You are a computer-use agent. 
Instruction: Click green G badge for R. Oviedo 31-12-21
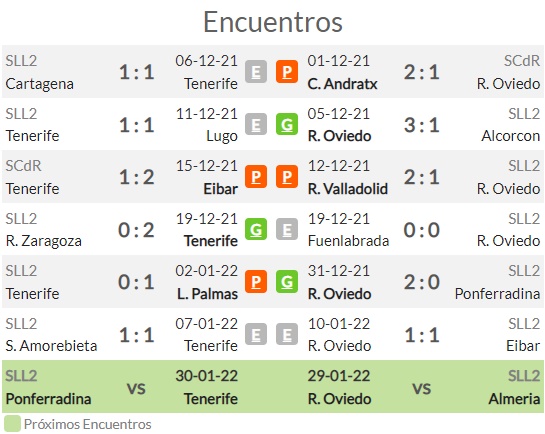click(x=287, y=282)
